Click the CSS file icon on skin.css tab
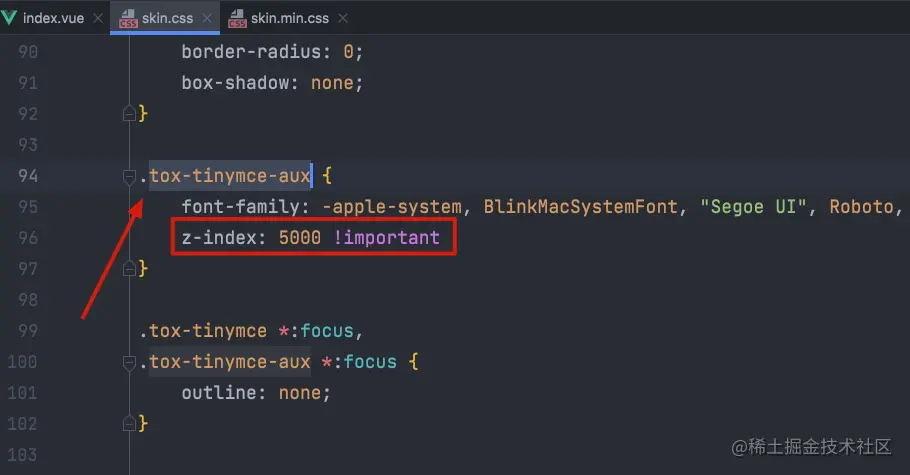Image resolution: width=910 pixels, height=475 pixels. coord(128,19)
